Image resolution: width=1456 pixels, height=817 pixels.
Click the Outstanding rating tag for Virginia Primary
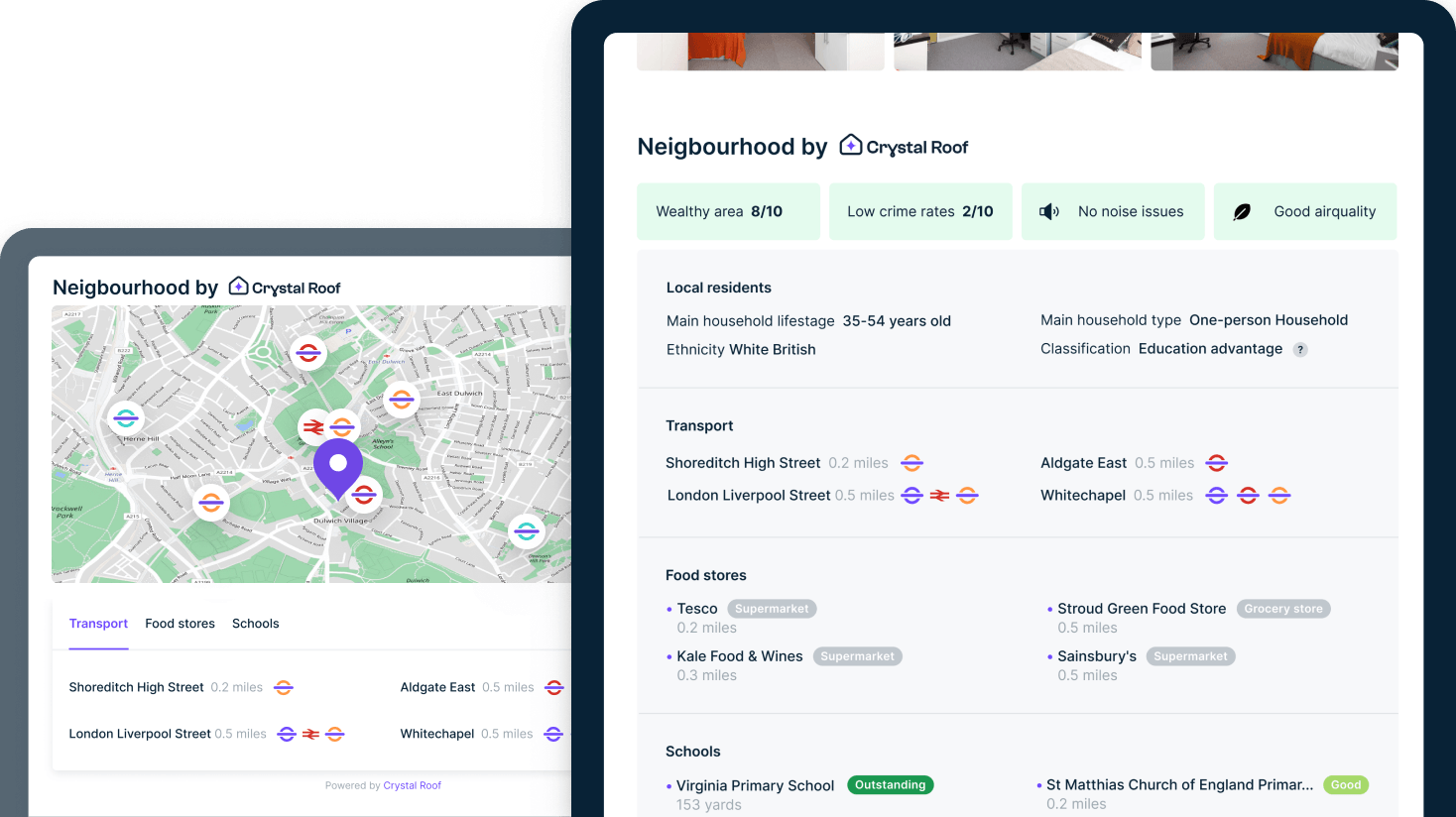890,785
